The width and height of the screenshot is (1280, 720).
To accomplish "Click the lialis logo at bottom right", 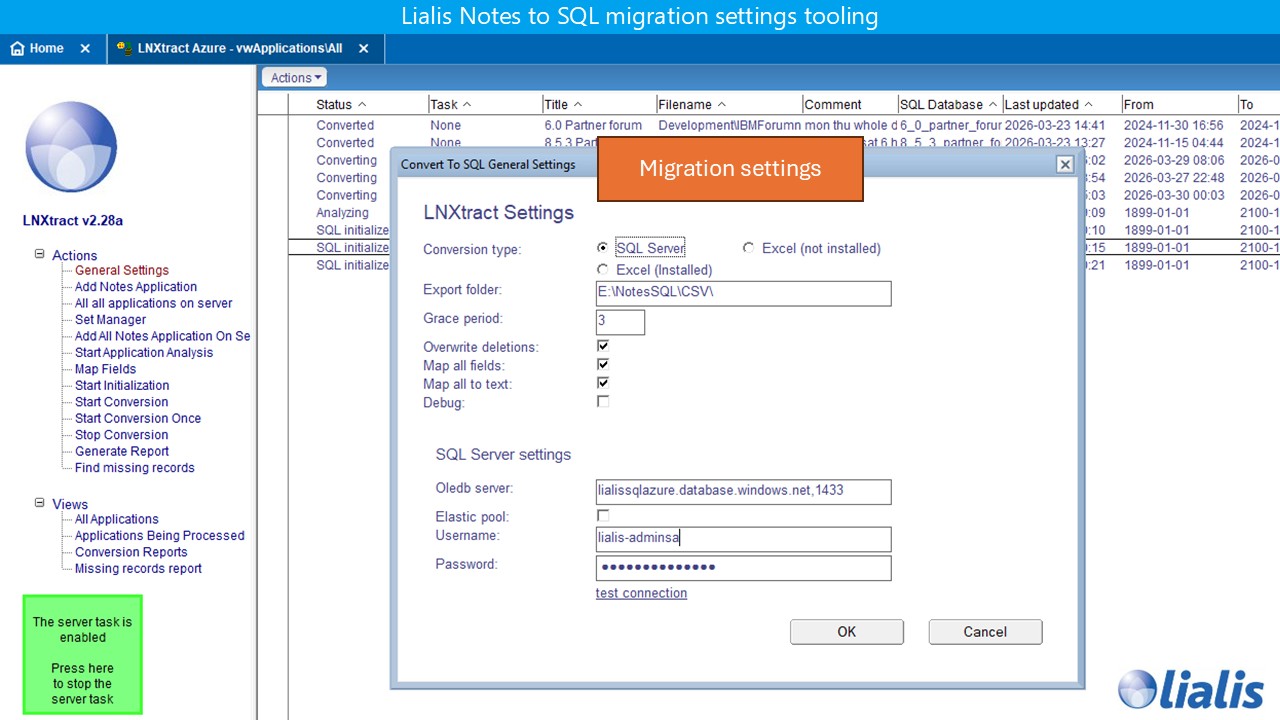I will click(1191, 689).
